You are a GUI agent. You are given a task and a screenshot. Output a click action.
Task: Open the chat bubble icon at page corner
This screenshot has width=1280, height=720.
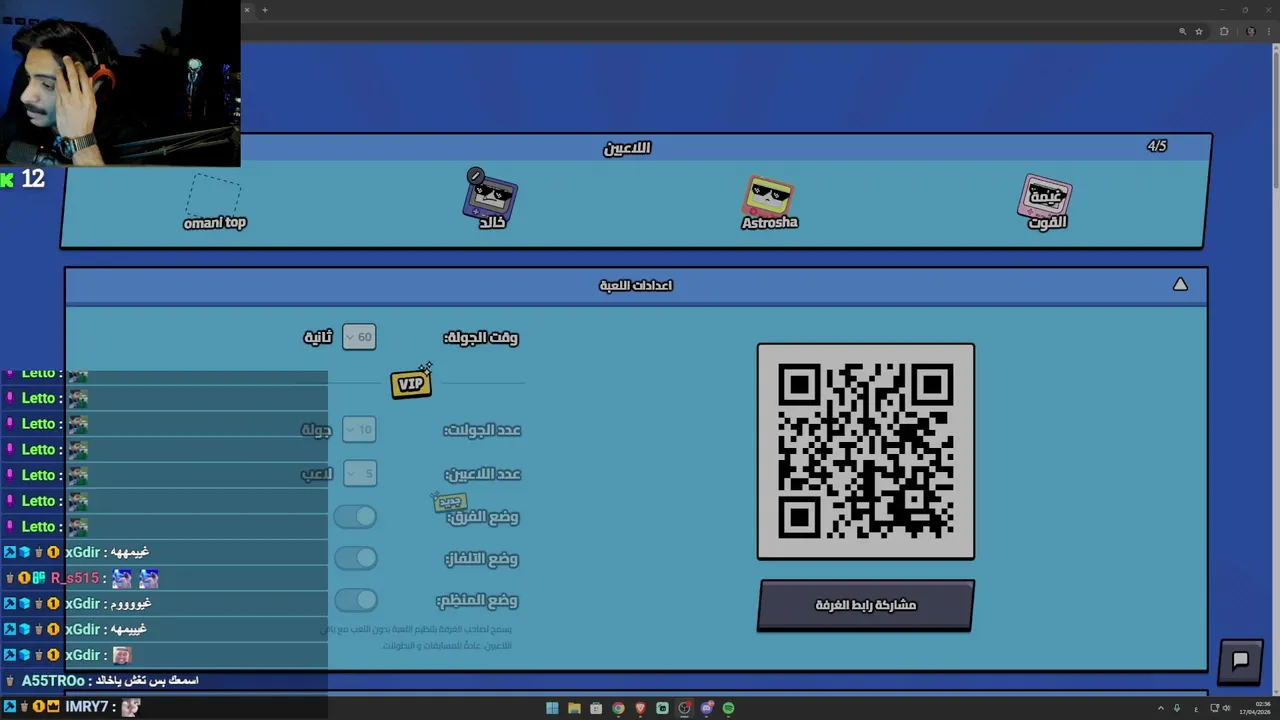pos(1240,660)
